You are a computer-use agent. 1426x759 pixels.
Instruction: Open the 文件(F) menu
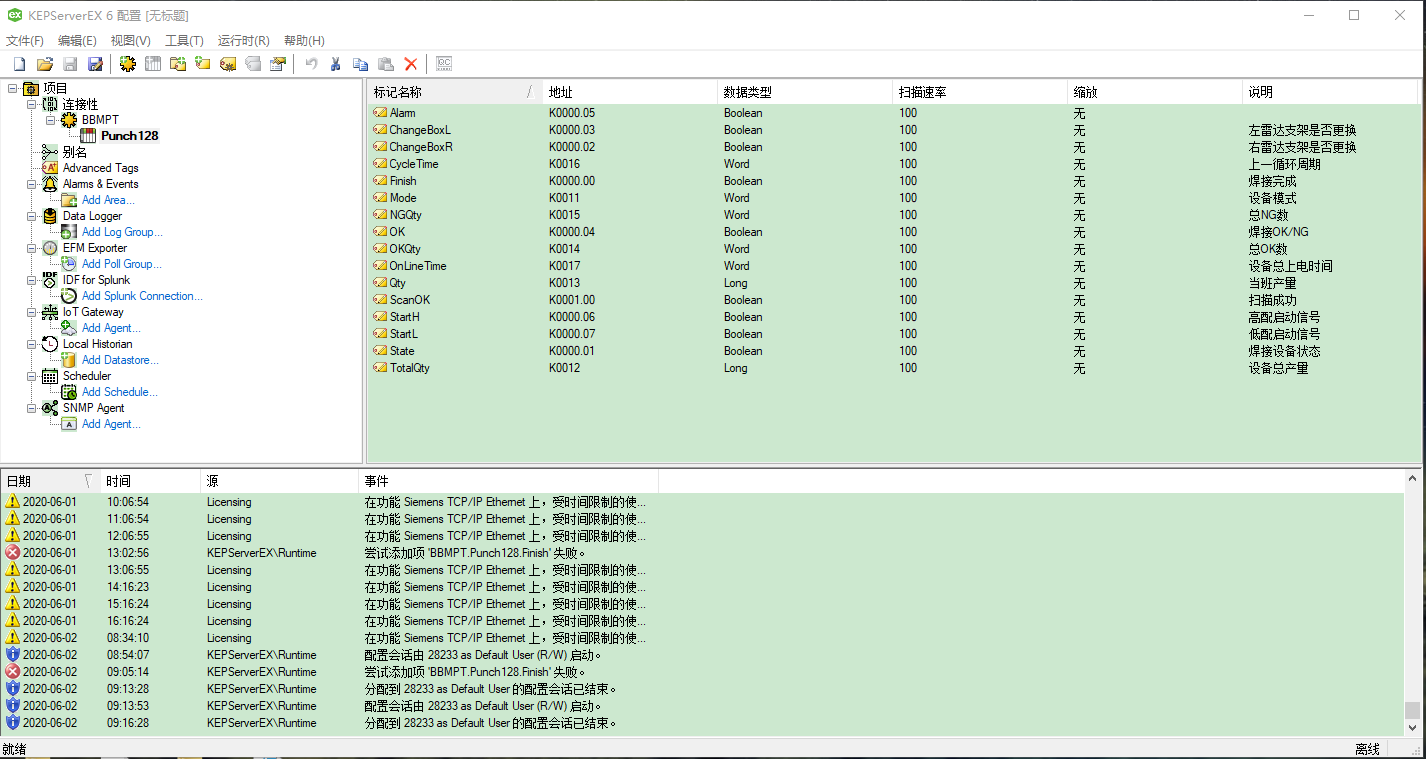click(x=25, y=41)
